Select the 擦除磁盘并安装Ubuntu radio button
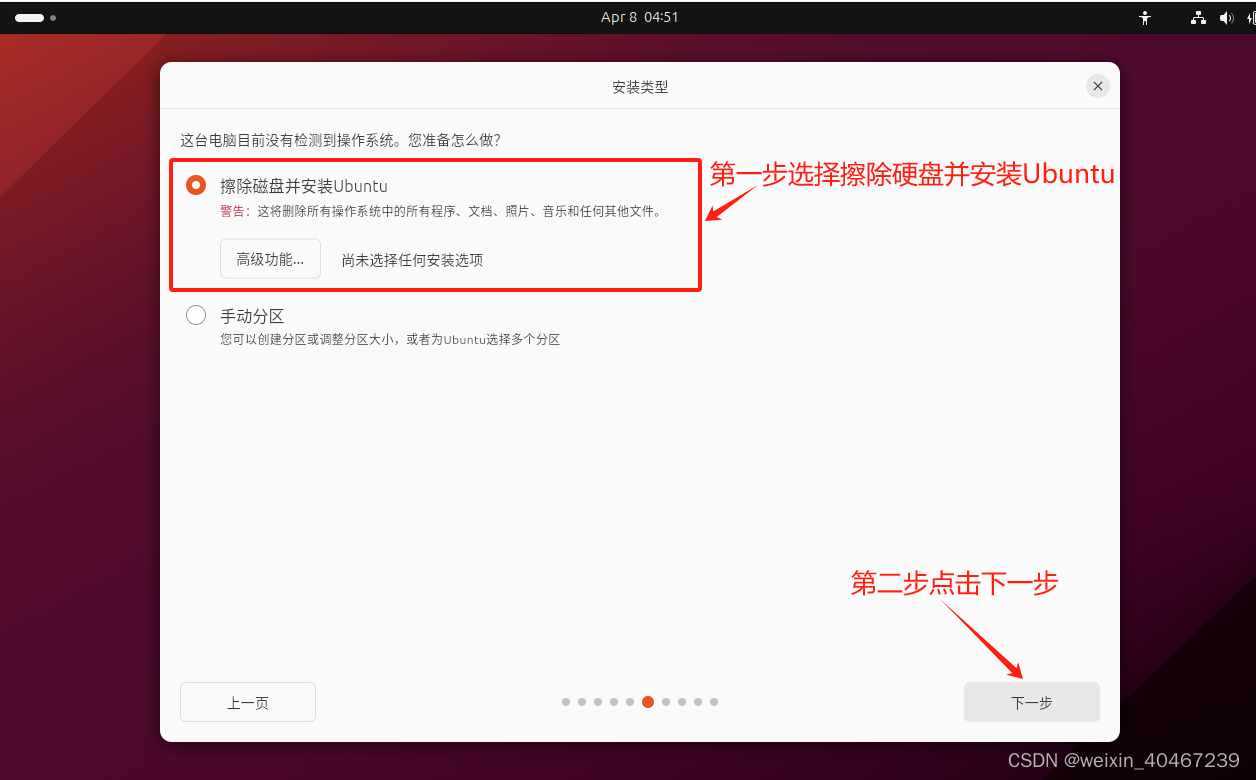 tap(196, 185)
